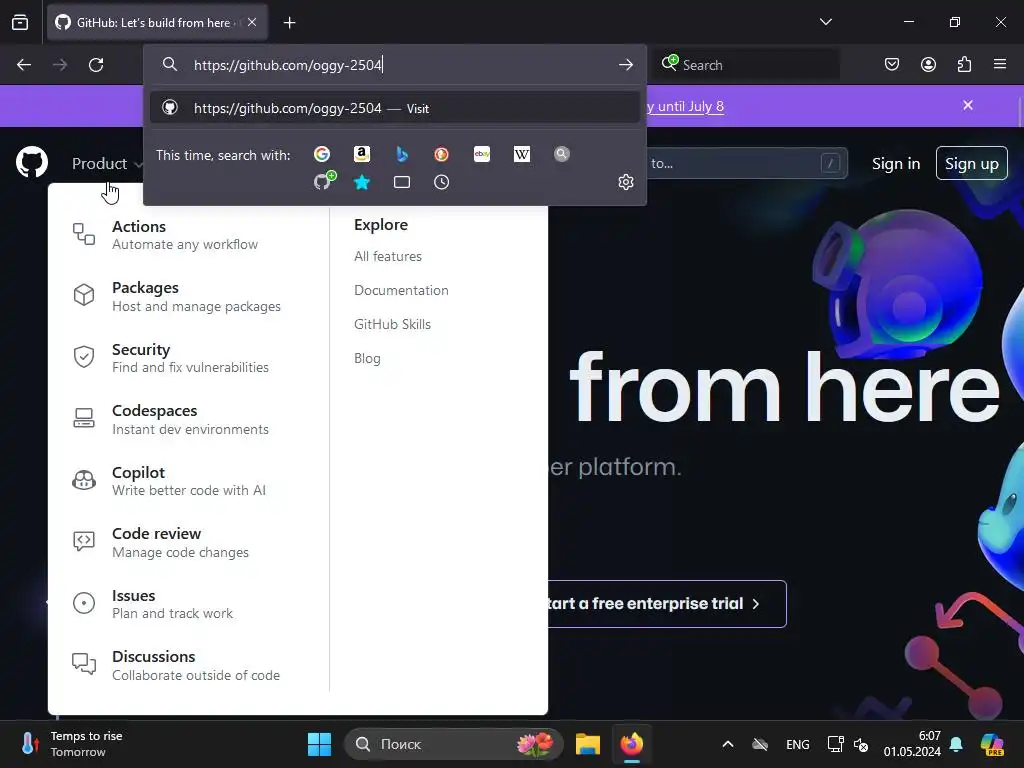
Task: Open Issues in Product menu
Action: [x=152, y=604]
